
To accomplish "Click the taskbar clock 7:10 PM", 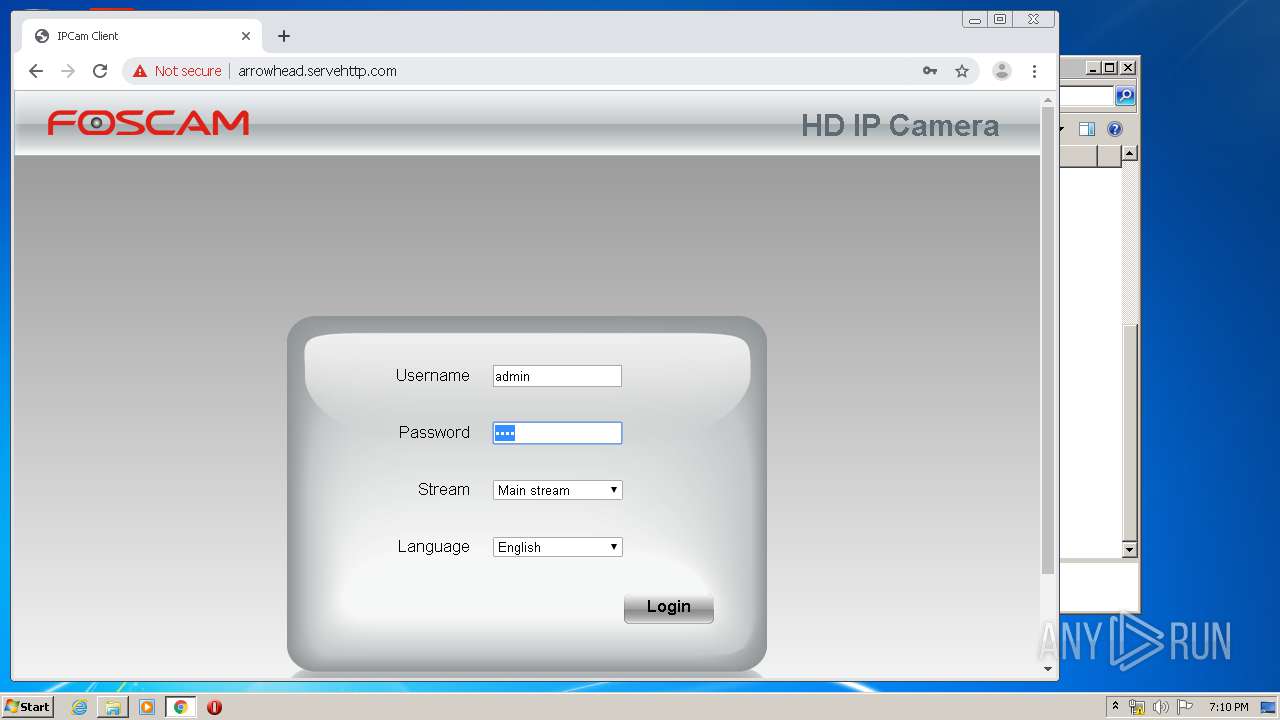I will (1228, 707).
